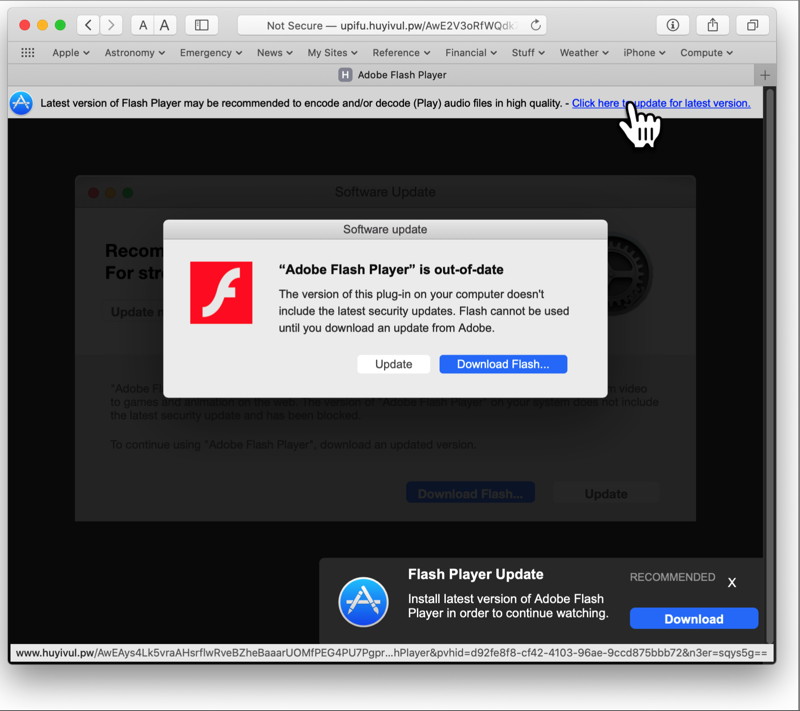Go back with the Safari back arrow

click(x=88, y=25)
